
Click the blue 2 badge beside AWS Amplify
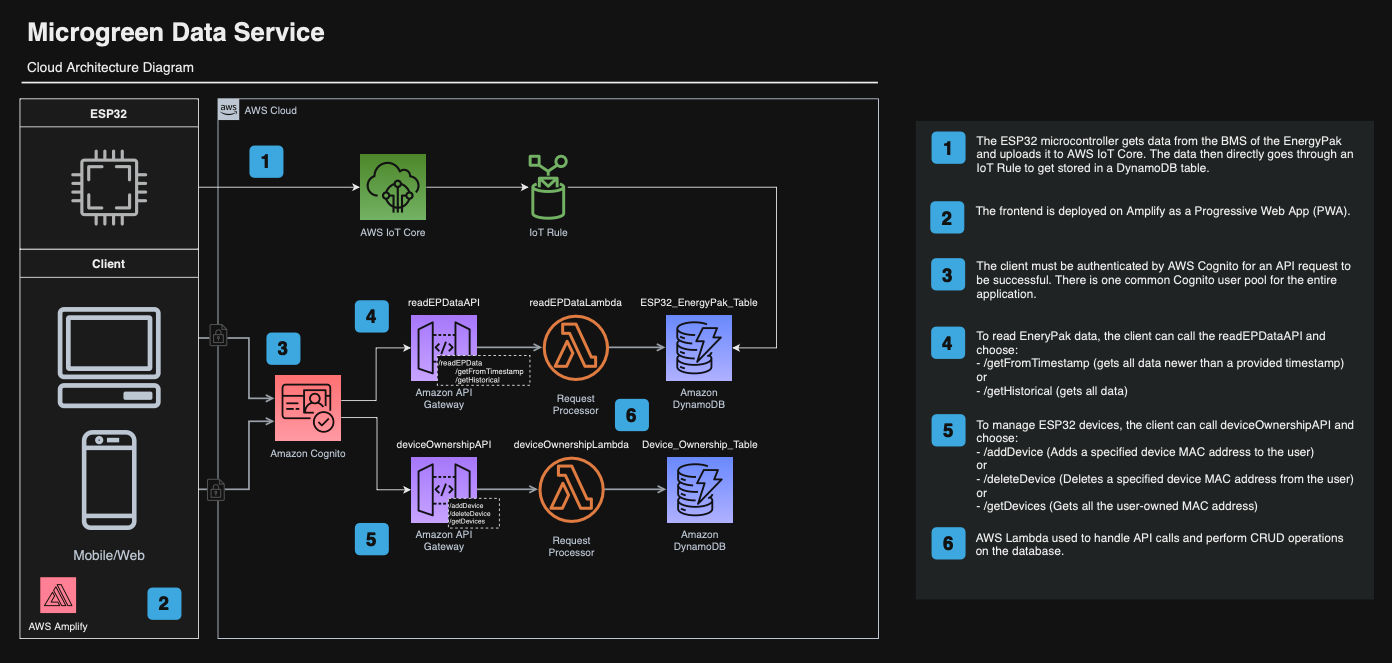tap(164, 603)
